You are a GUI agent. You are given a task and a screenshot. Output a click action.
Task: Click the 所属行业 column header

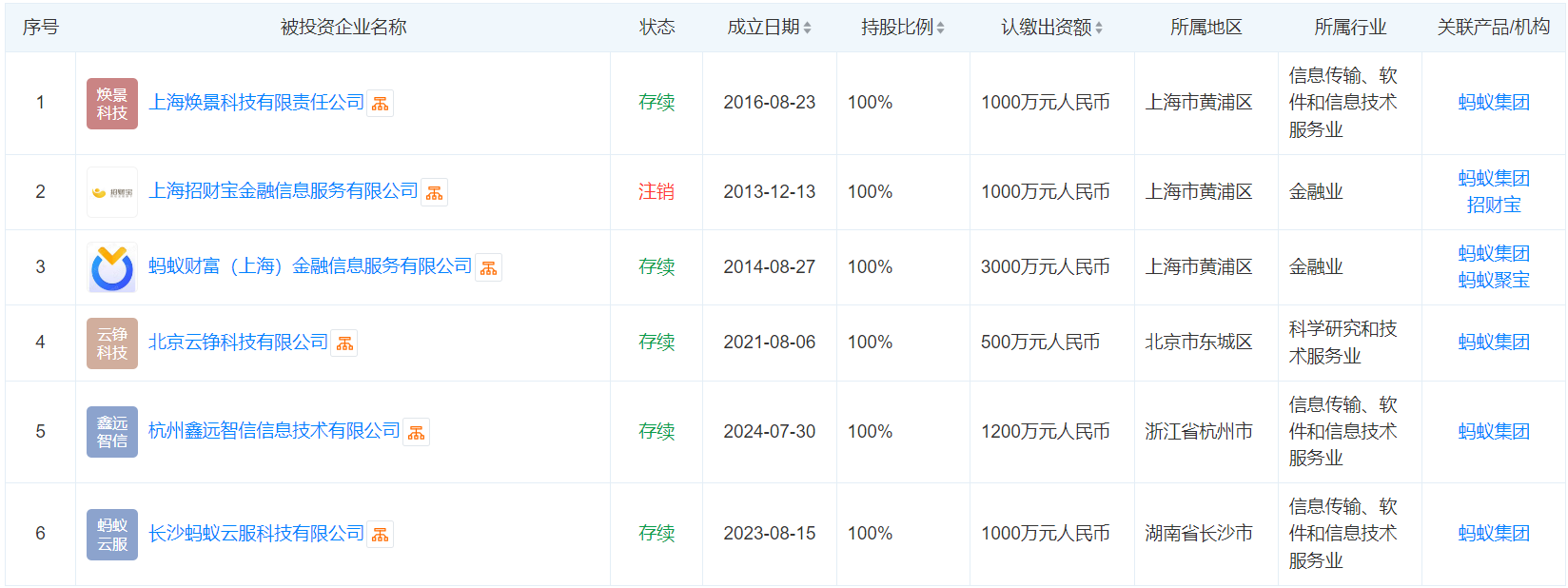1350,28
